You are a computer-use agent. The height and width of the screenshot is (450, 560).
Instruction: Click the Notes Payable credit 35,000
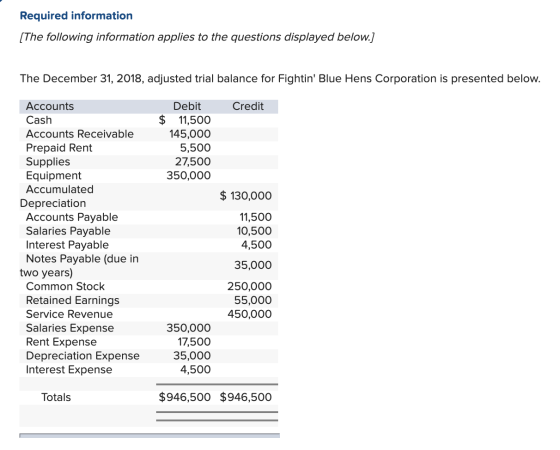pos(253,265)
